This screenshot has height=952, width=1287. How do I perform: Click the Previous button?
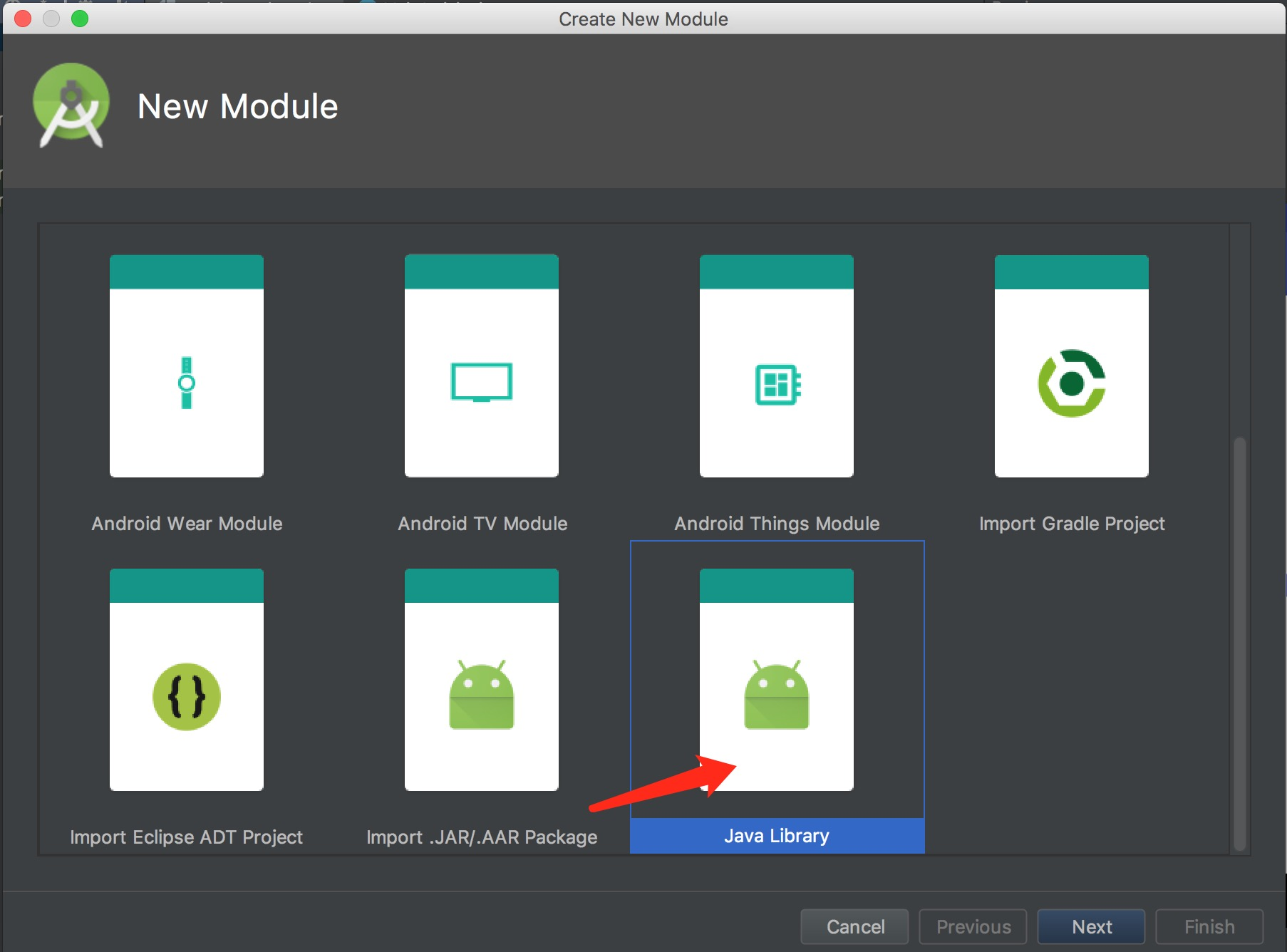973,926
